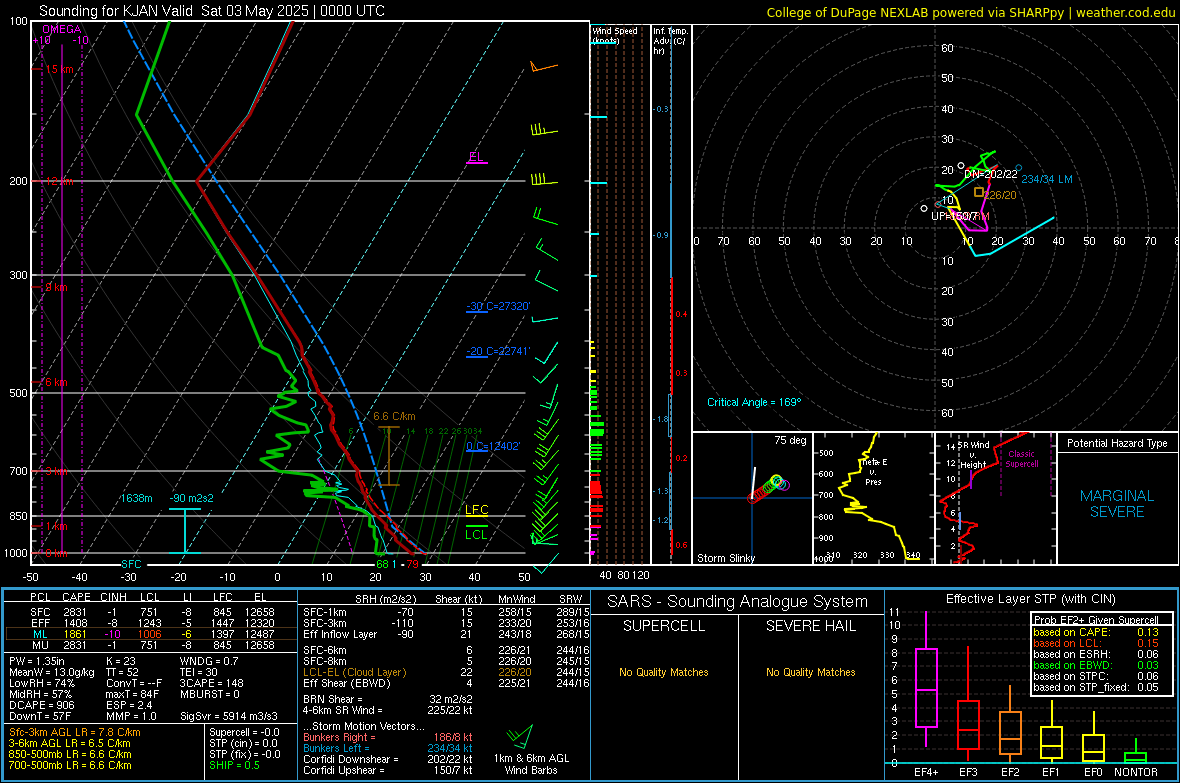Click the cyan effective inflow layer bracket
The height and width of the screenshot is (783, 1180).
pyautogui.click(x=184, y=531)
